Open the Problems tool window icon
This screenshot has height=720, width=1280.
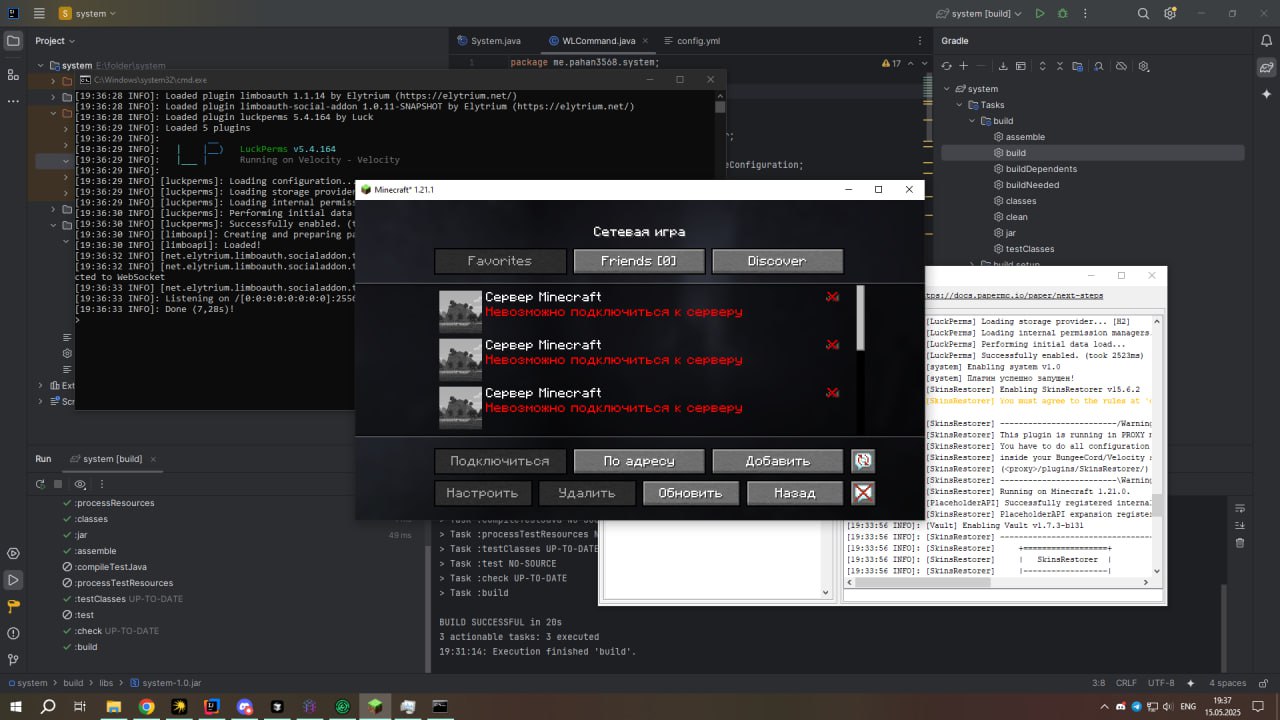pyautogui.click(x=13, y=633)
